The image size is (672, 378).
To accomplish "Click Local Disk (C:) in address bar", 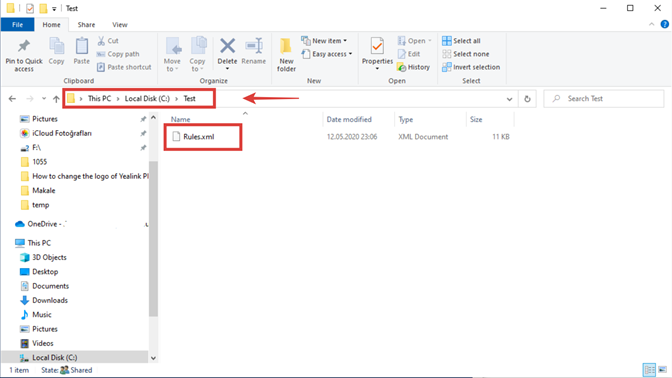I will pos(147,99).
